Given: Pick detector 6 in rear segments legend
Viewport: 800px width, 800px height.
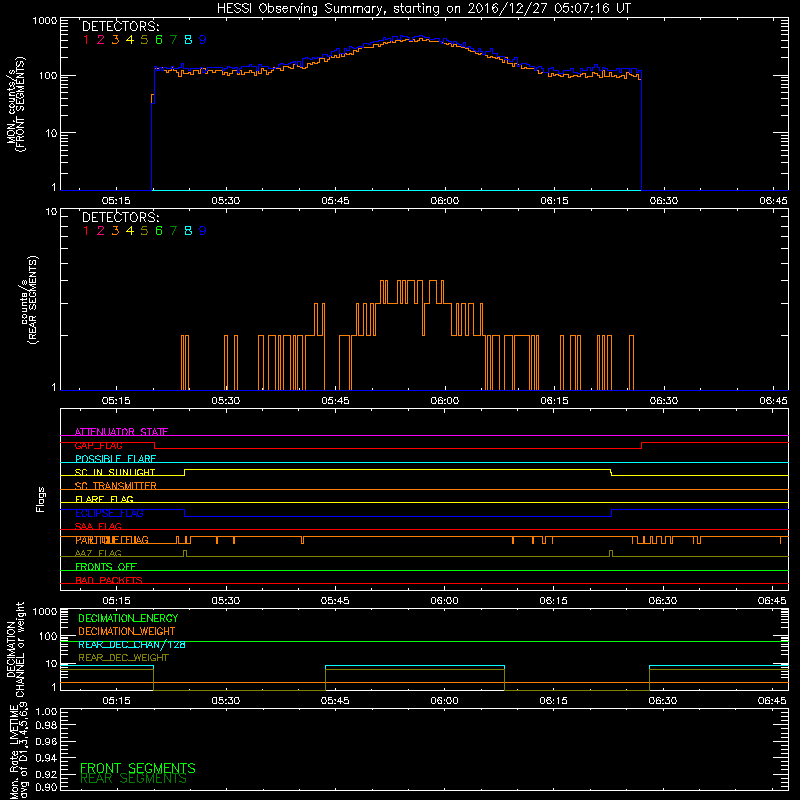Looking at the screenshot, I should point(159,231).
